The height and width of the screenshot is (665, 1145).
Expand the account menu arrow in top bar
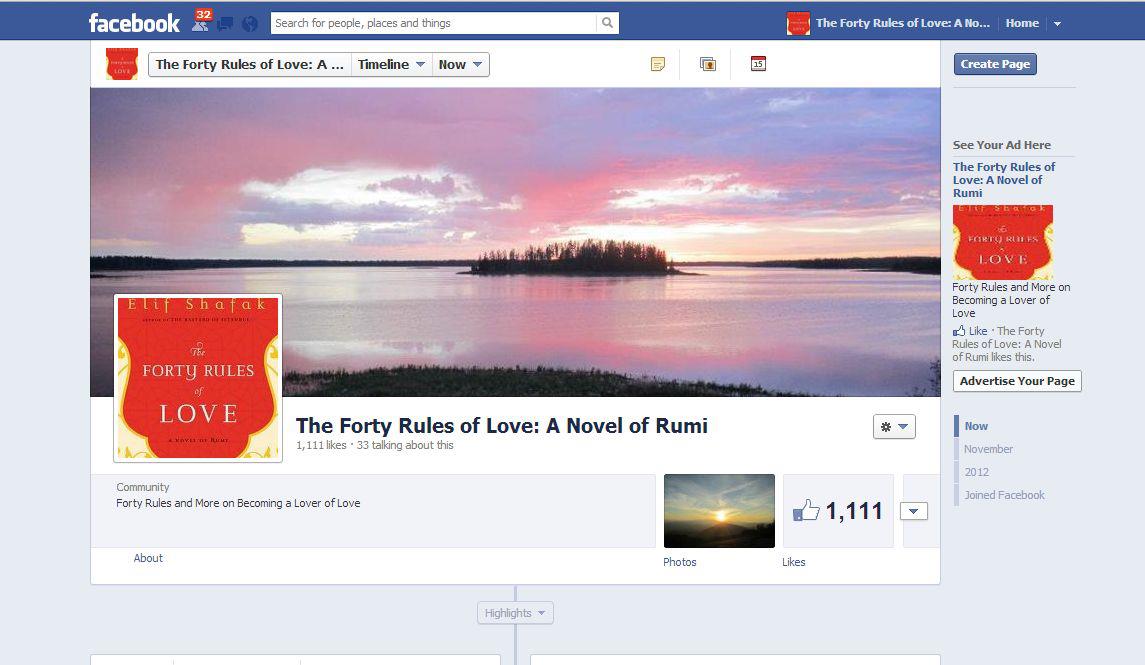(x=1057, y=23)
